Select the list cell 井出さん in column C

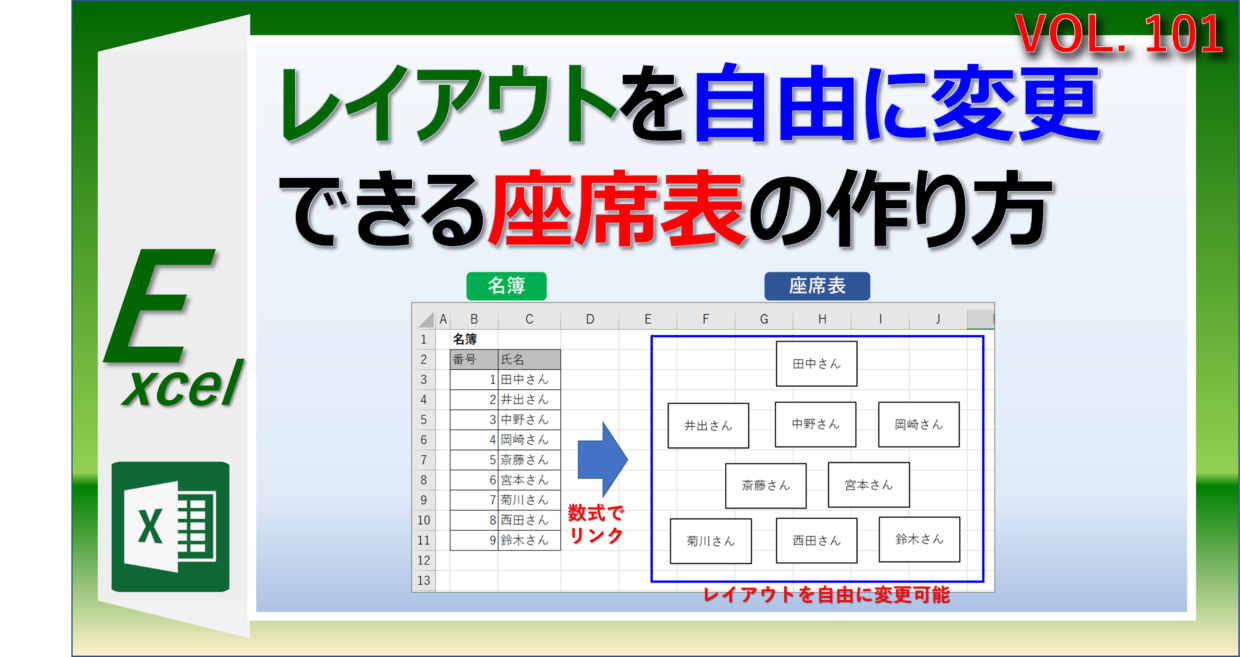(x=529, y=399)
